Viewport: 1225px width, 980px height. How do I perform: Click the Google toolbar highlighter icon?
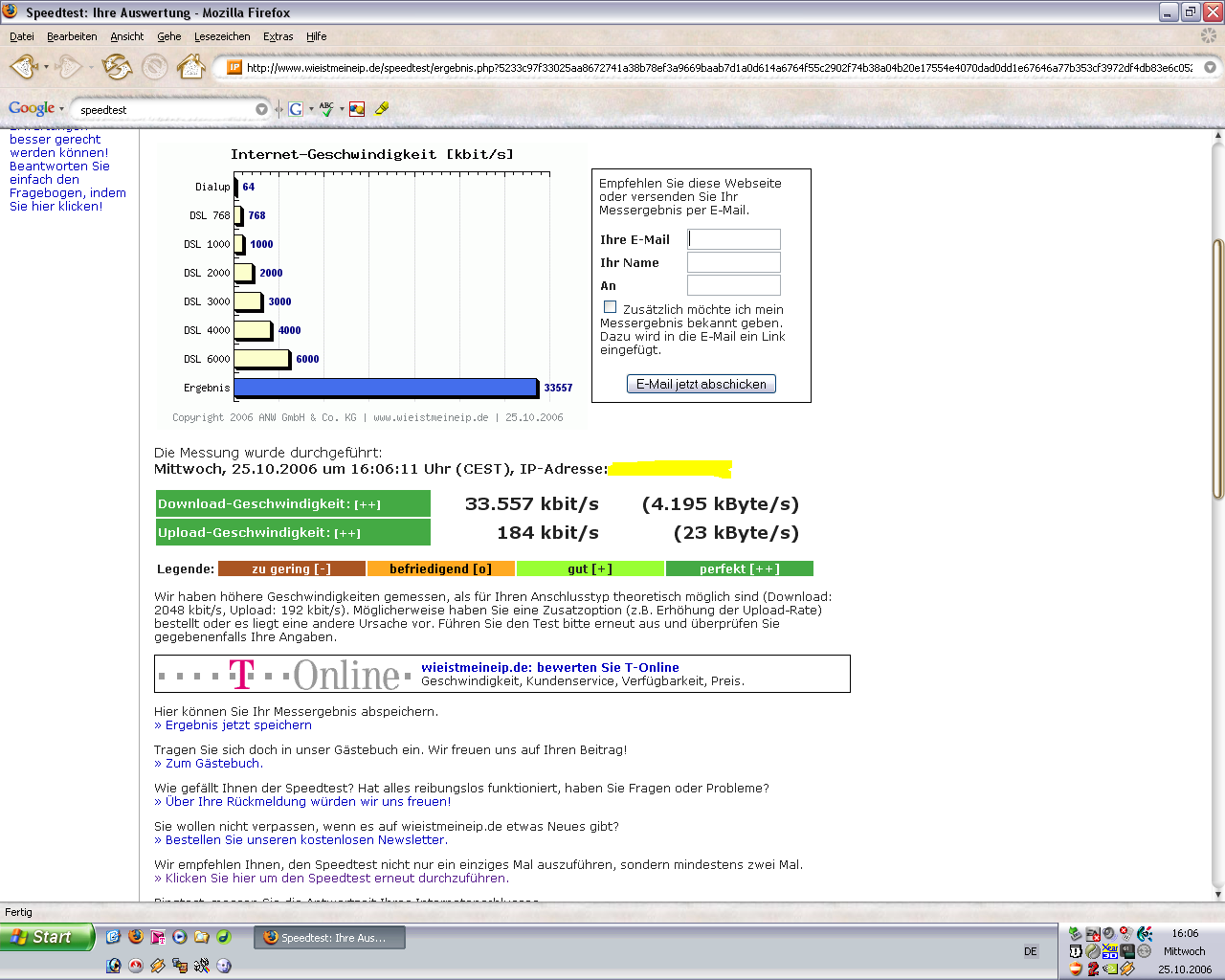[x=382, y=109]
